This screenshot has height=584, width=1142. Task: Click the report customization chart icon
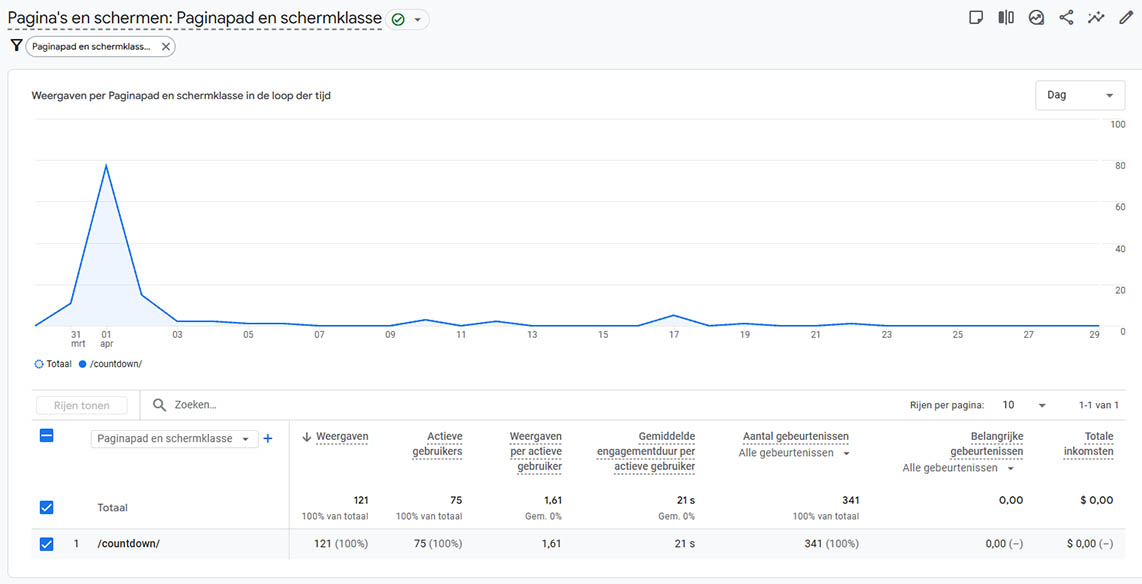coord(1036,18)
